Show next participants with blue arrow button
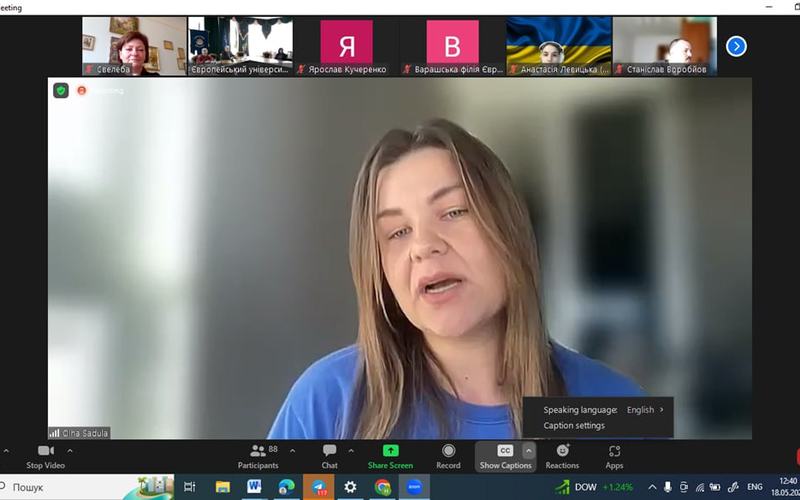This screenshot has height=500, width=800. [736, 46]
